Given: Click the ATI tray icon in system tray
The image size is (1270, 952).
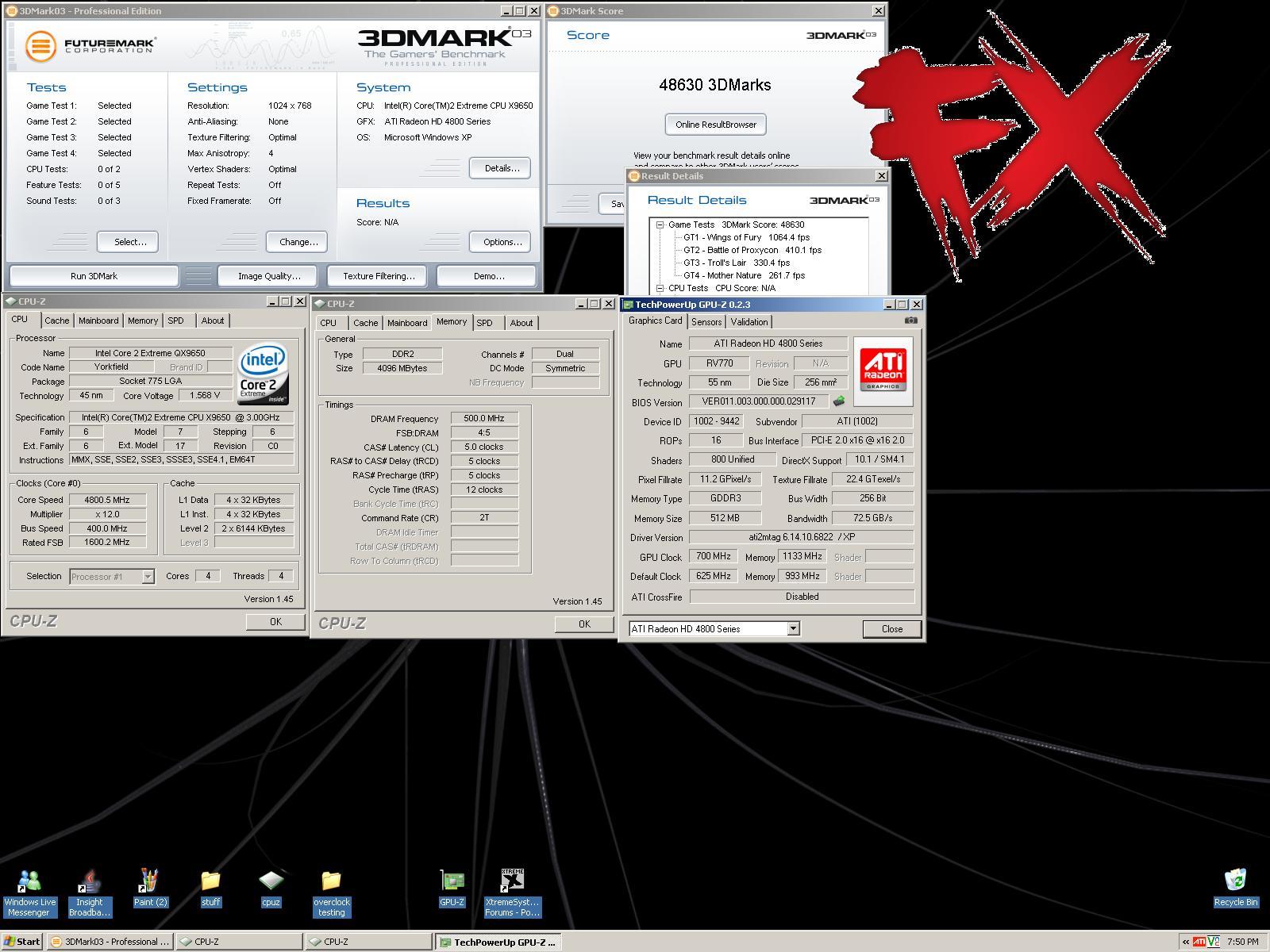Looking at the screenshot, I should [1199, 942].
